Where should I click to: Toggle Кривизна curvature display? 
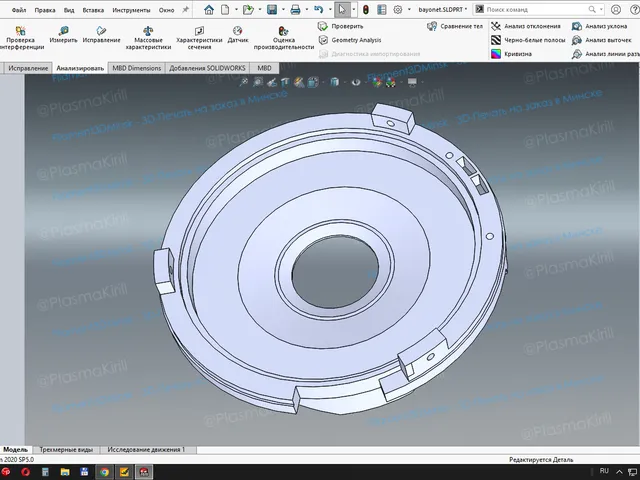[511, 54]
